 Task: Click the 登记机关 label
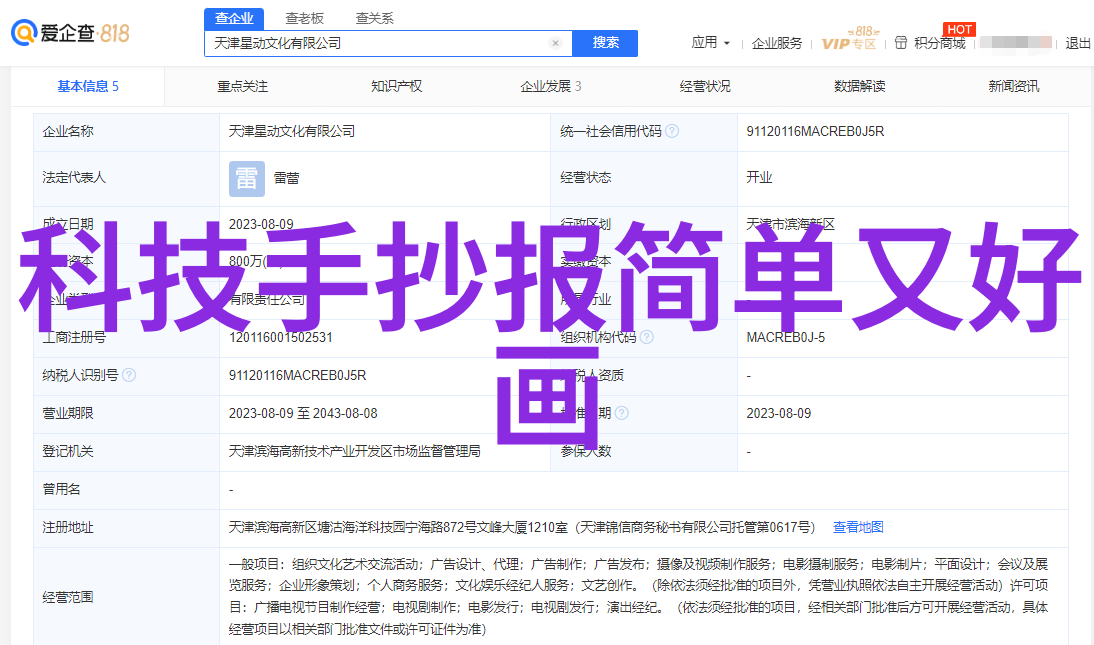click(x=68, y=452)
